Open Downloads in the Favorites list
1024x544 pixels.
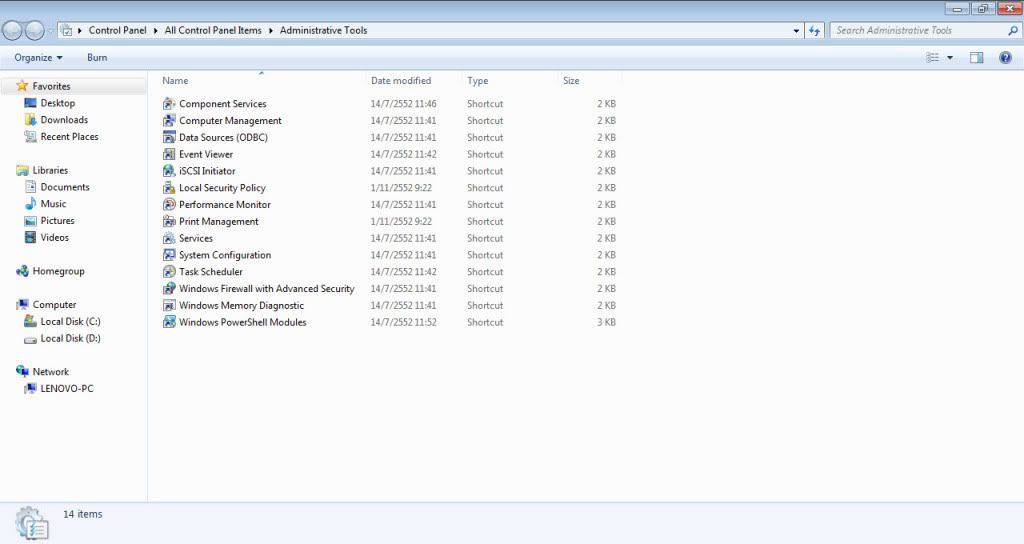(64, 120)
